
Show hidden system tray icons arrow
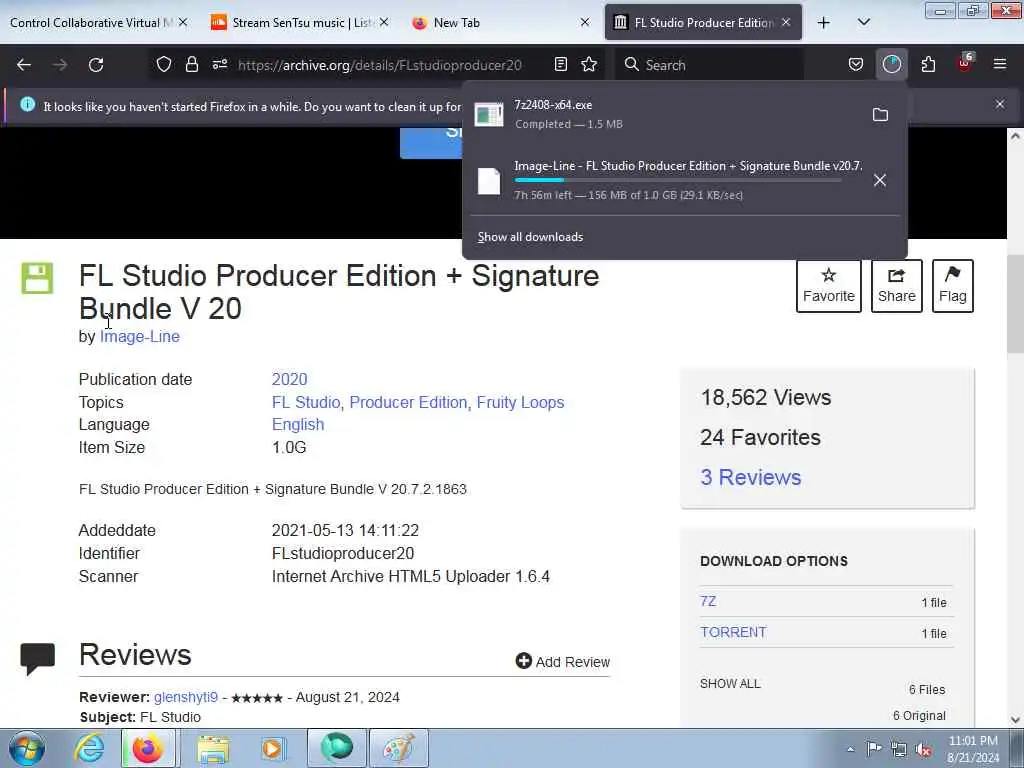click(850, 749)
